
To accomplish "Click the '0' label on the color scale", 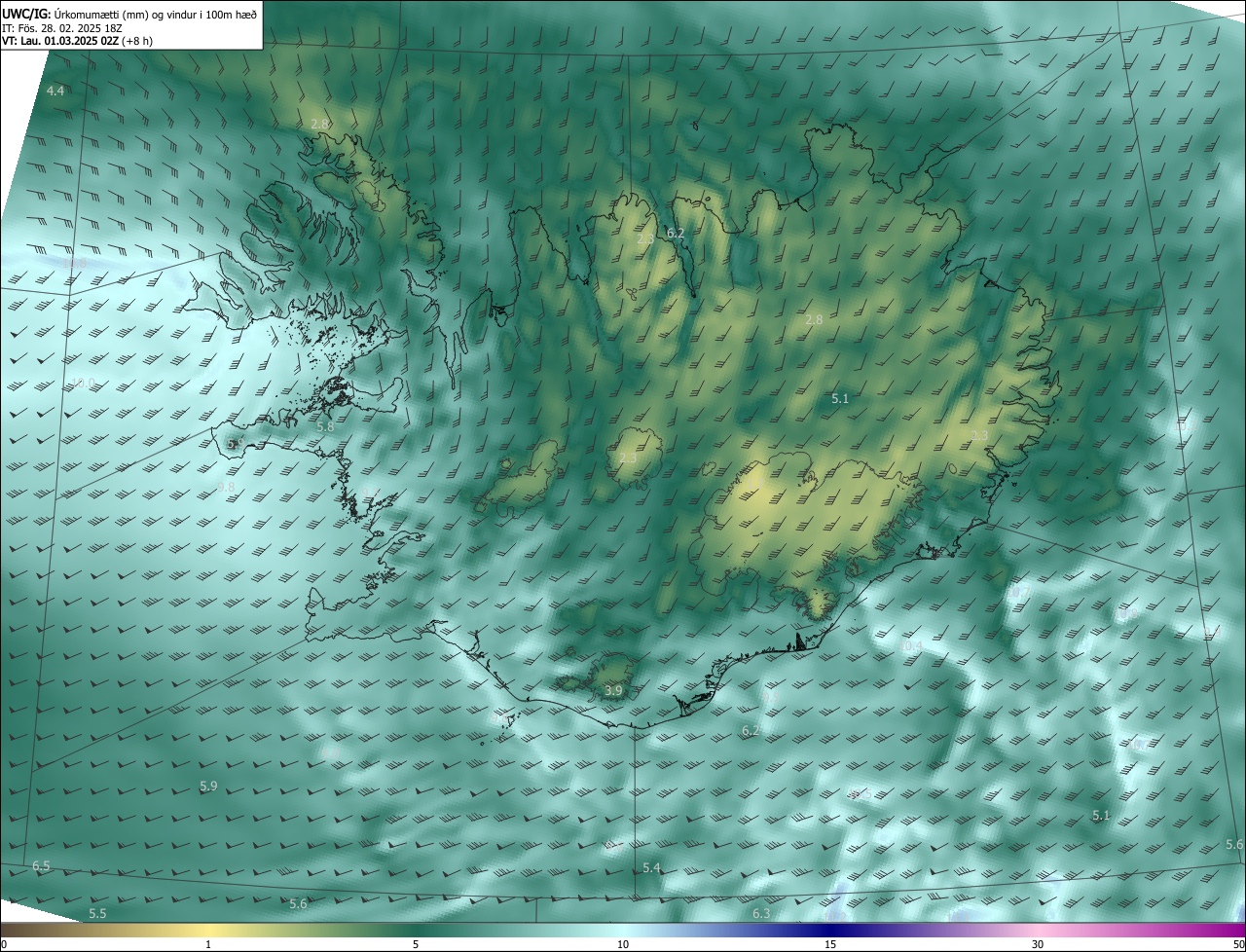I will (4, 944).
